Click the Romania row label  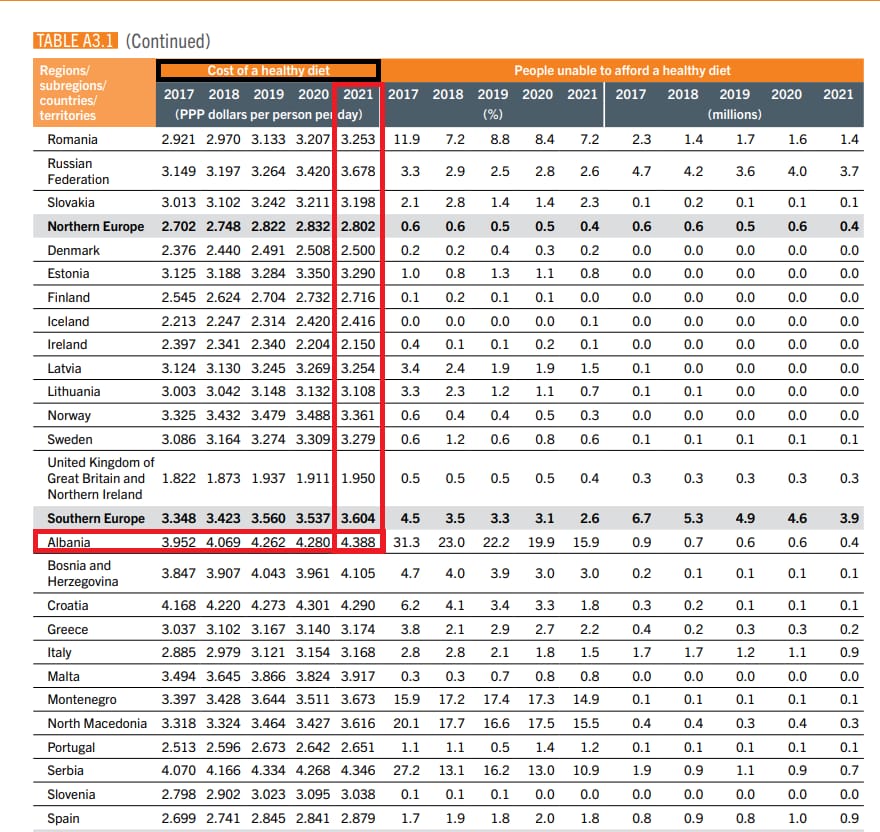click(x=73, y=139)
